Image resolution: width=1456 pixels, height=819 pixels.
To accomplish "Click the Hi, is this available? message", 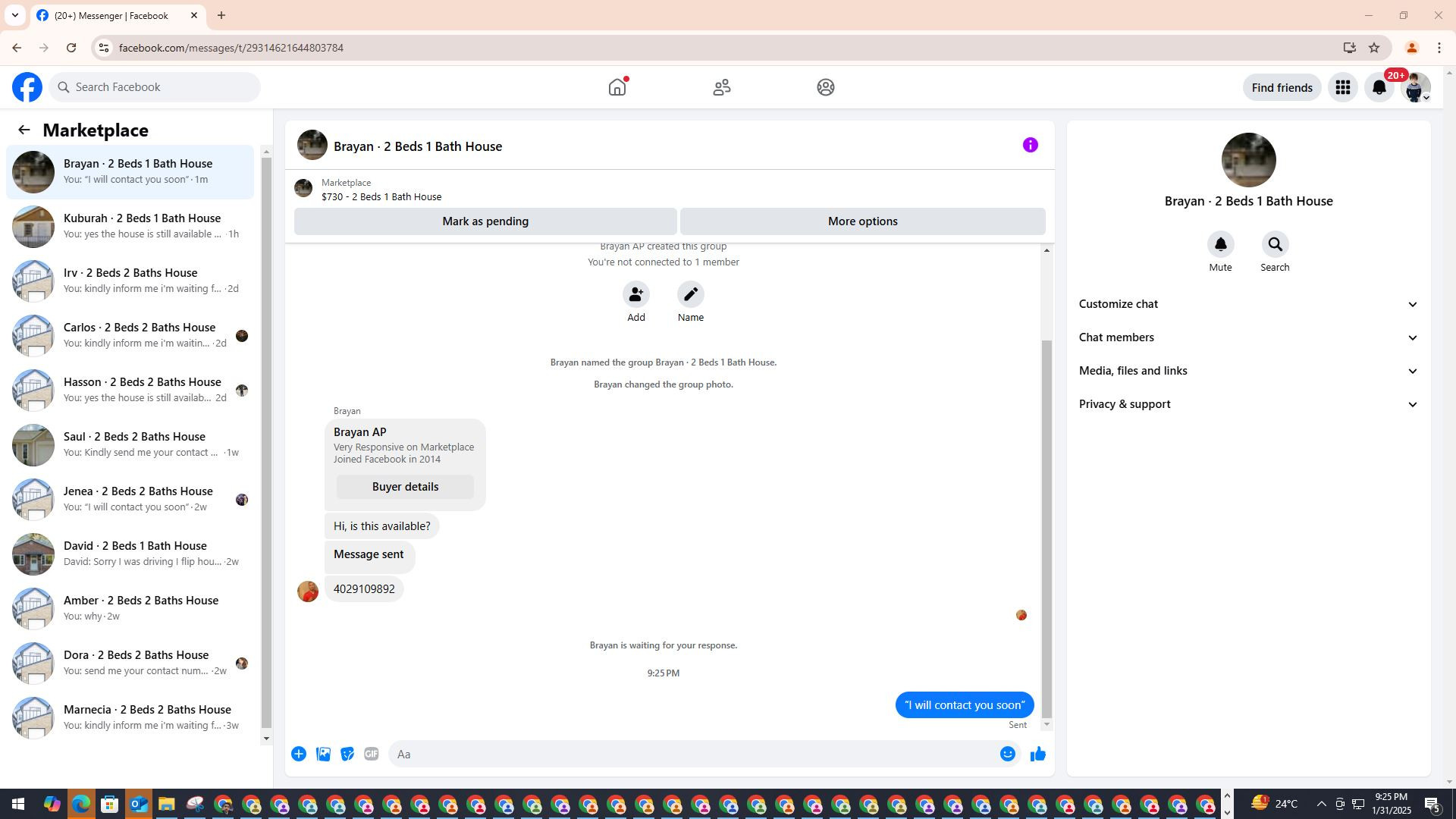I will (x=382, y=526).
